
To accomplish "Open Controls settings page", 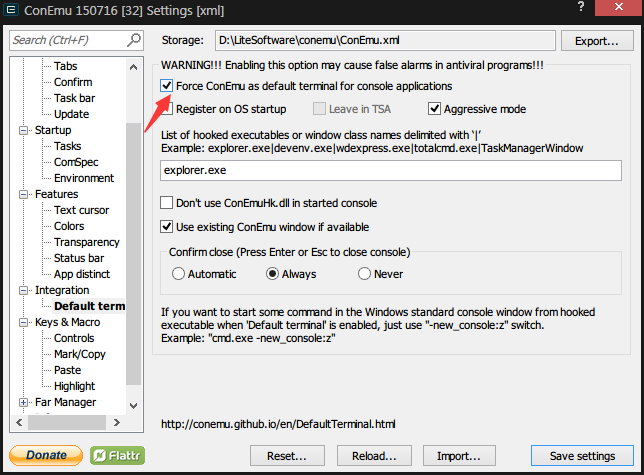I will [74, 338].
